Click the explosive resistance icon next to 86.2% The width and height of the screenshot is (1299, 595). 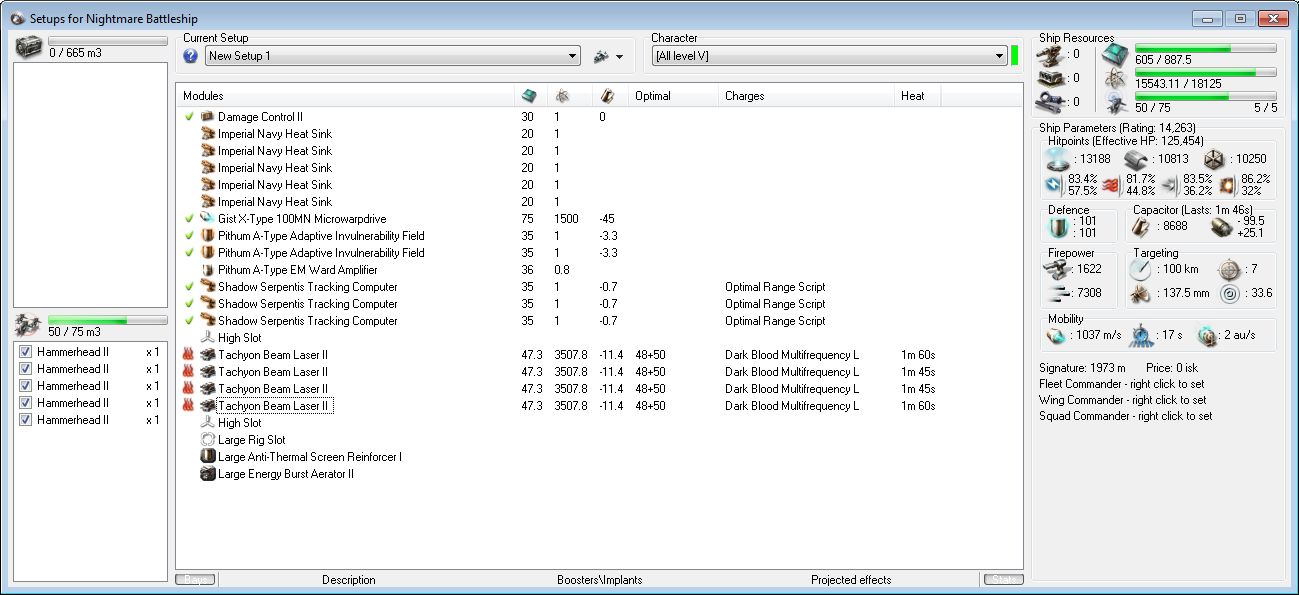(1227, 184)
